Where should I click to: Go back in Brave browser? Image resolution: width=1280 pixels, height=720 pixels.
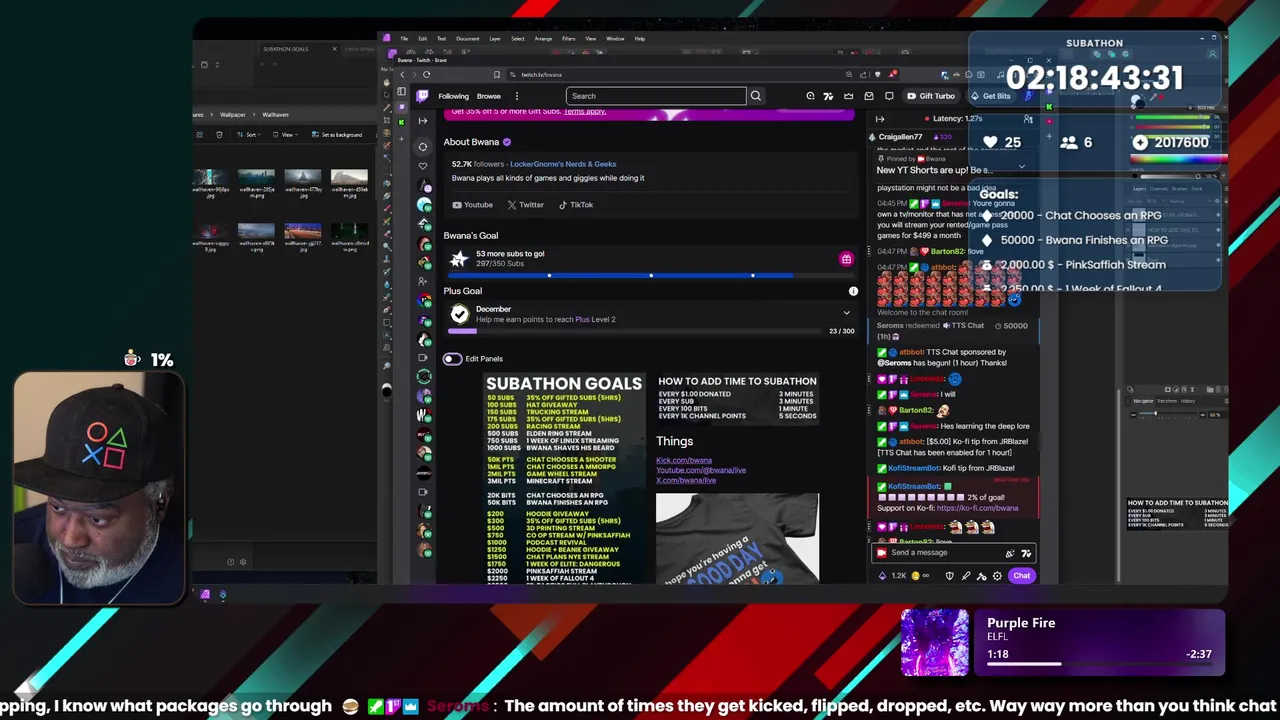point(402,74)
